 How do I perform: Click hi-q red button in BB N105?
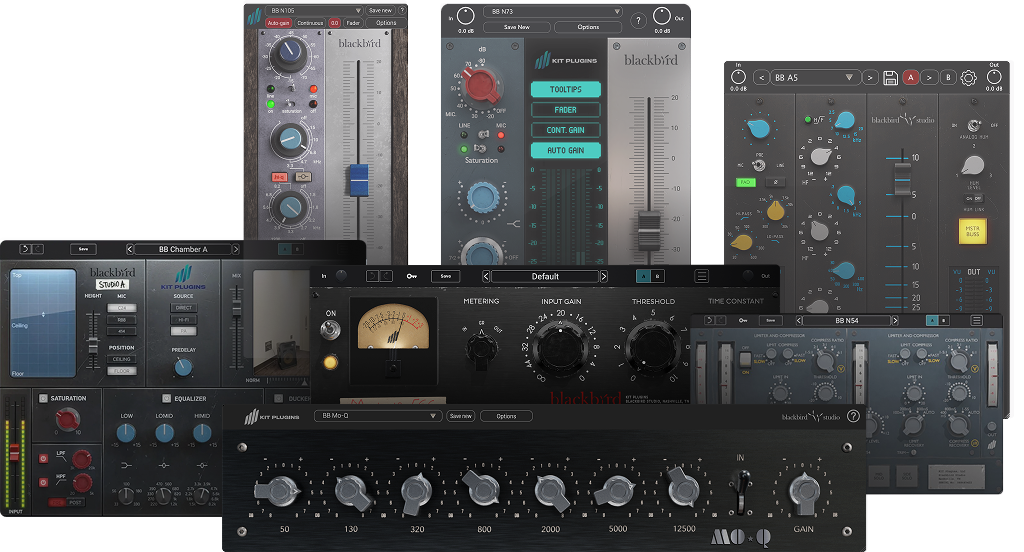279,176
